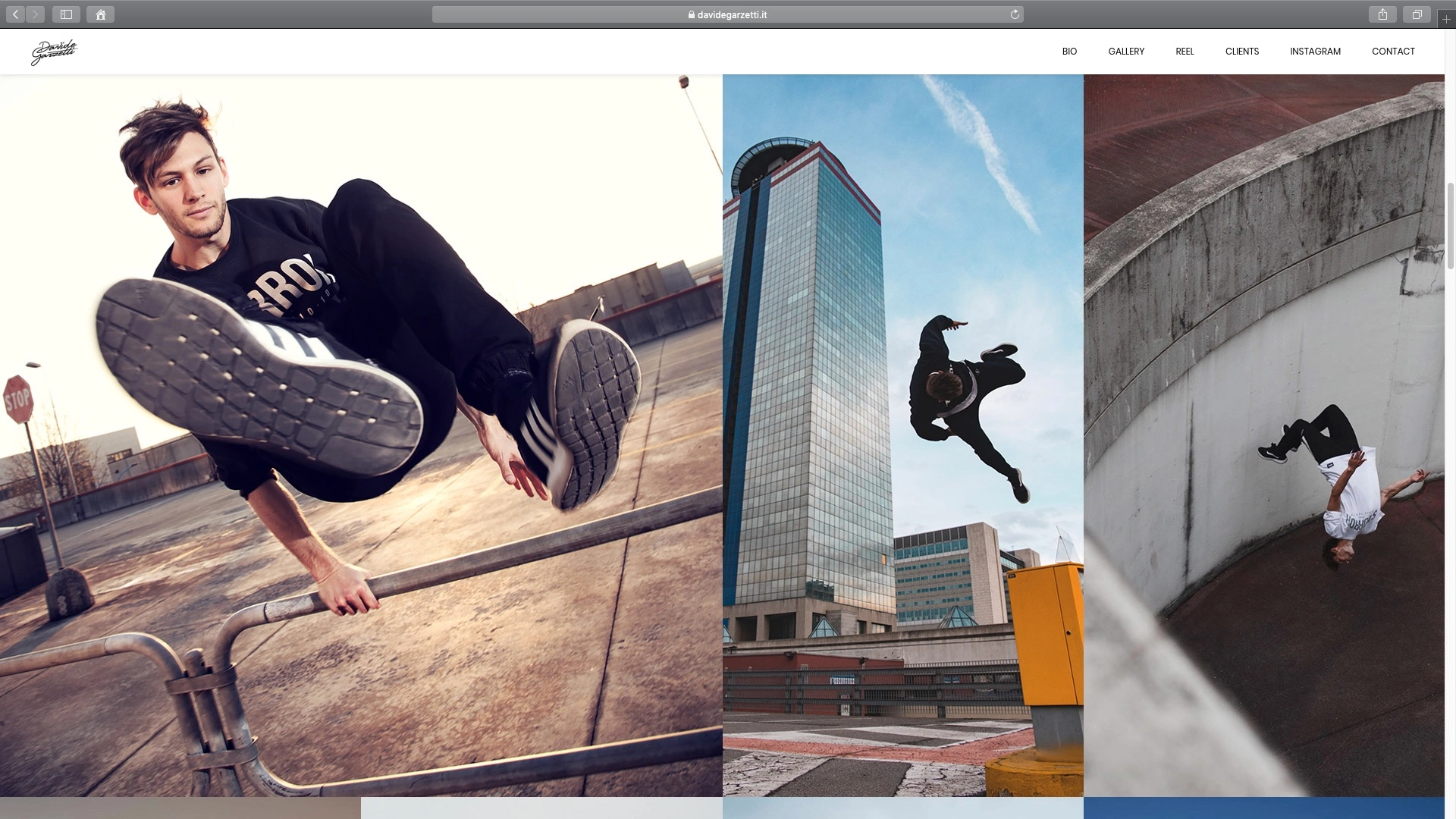Follow the INSTAGRAM link
This screenshot has width=1456, height=819.
tap(1315, 52)
